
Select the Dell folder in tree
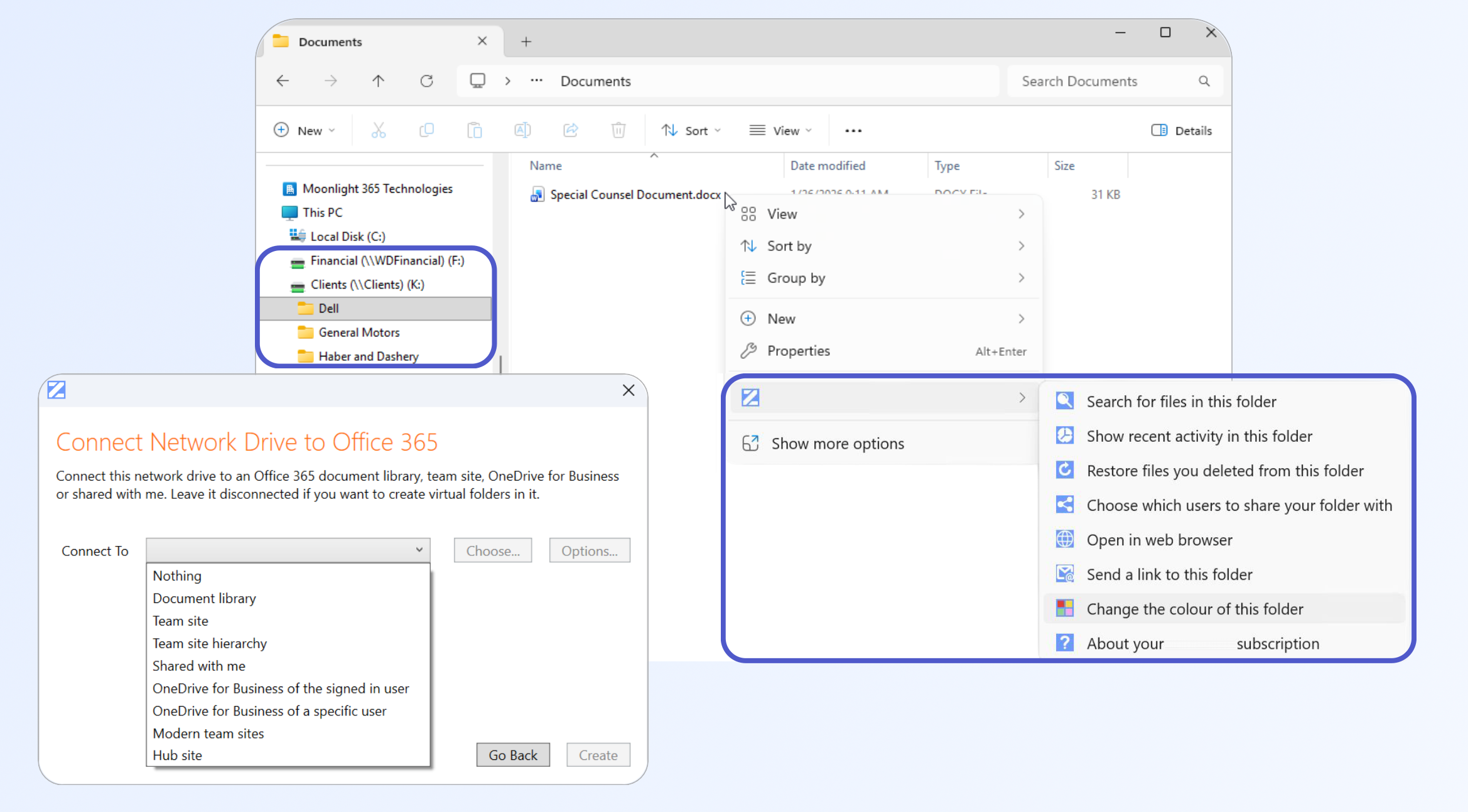[375, 308]
